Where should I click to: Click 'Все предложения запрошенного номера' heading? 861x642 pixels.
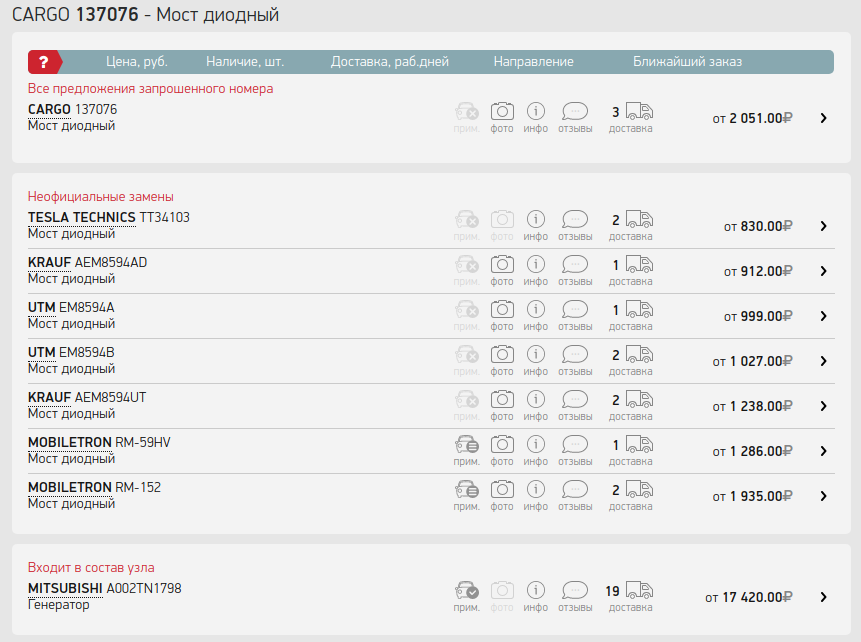pos(150,88)
